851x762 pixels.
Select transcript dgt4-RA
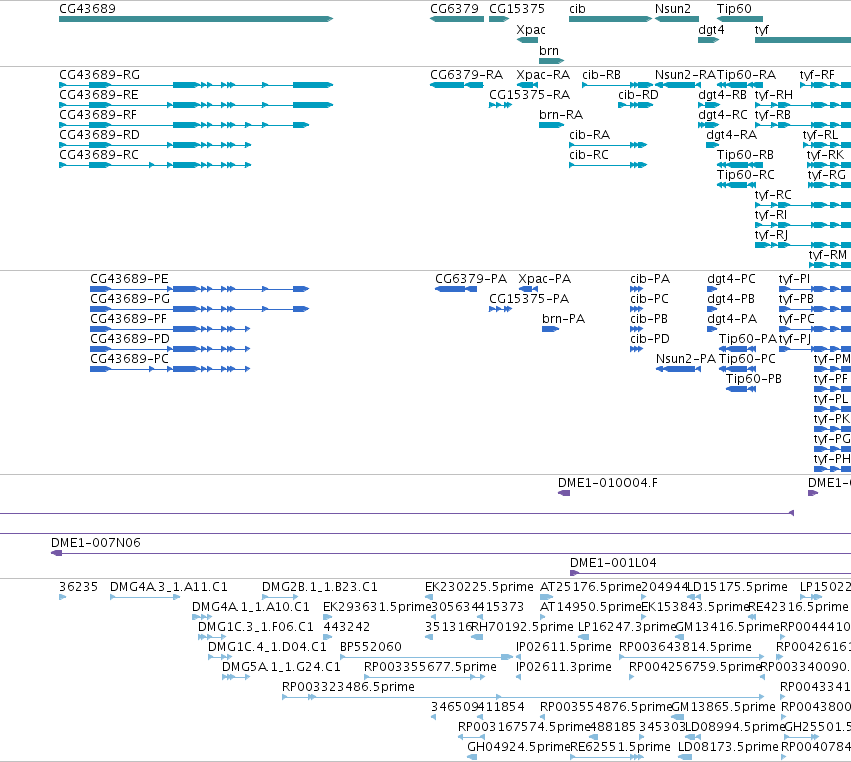point(713,145)
